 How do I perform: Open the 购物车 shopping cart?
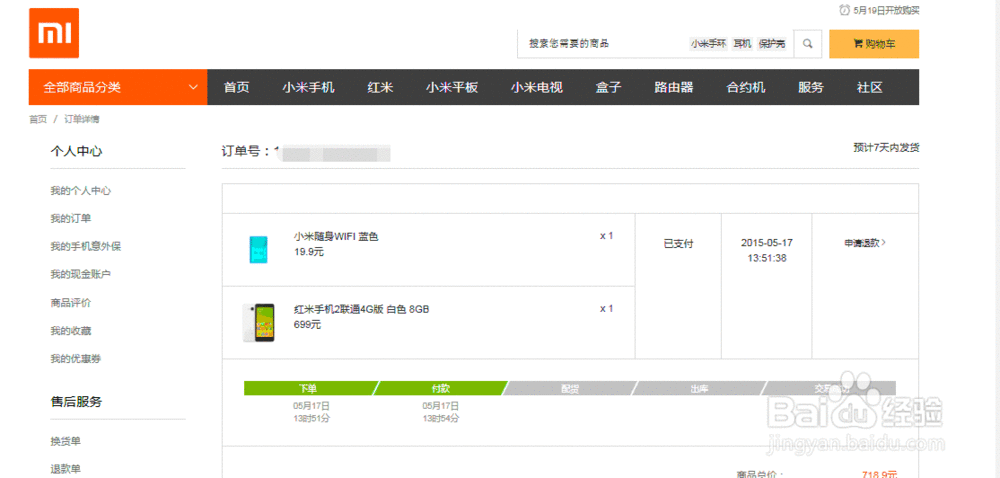click(x=874, y=44)
